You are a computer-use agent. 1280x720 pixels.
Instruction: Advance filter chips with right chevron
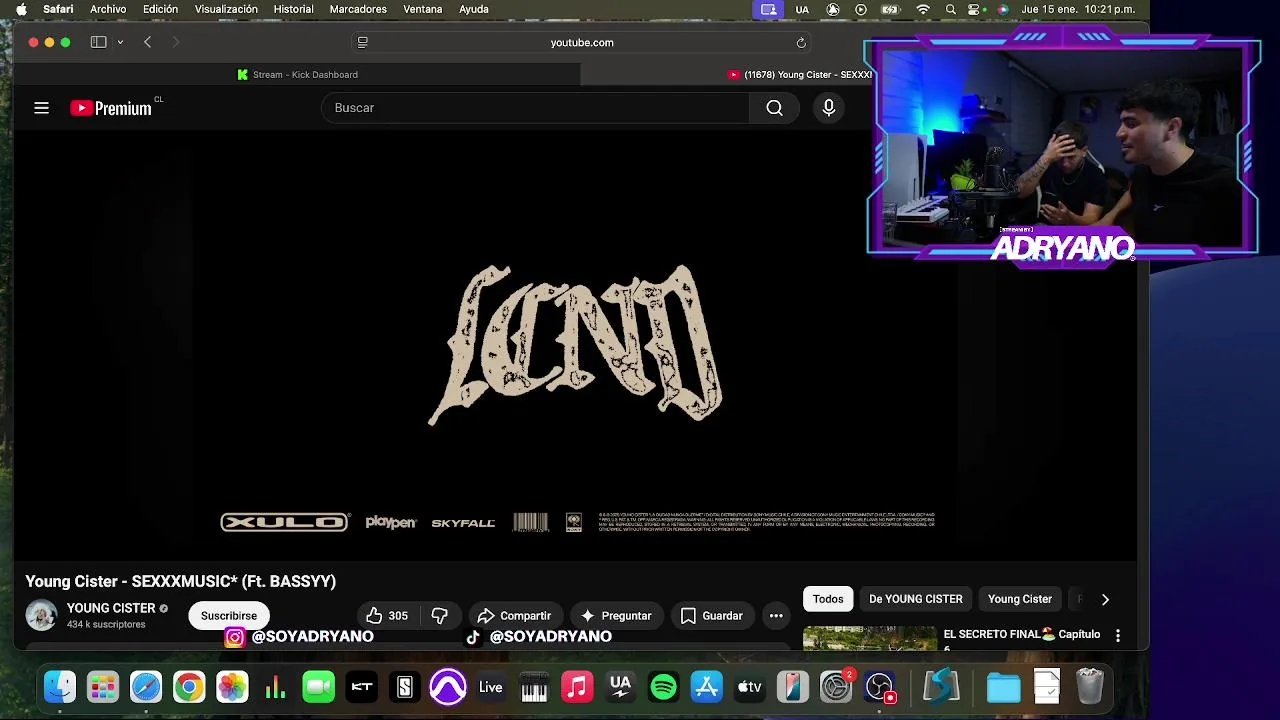tap(1105, 599)
